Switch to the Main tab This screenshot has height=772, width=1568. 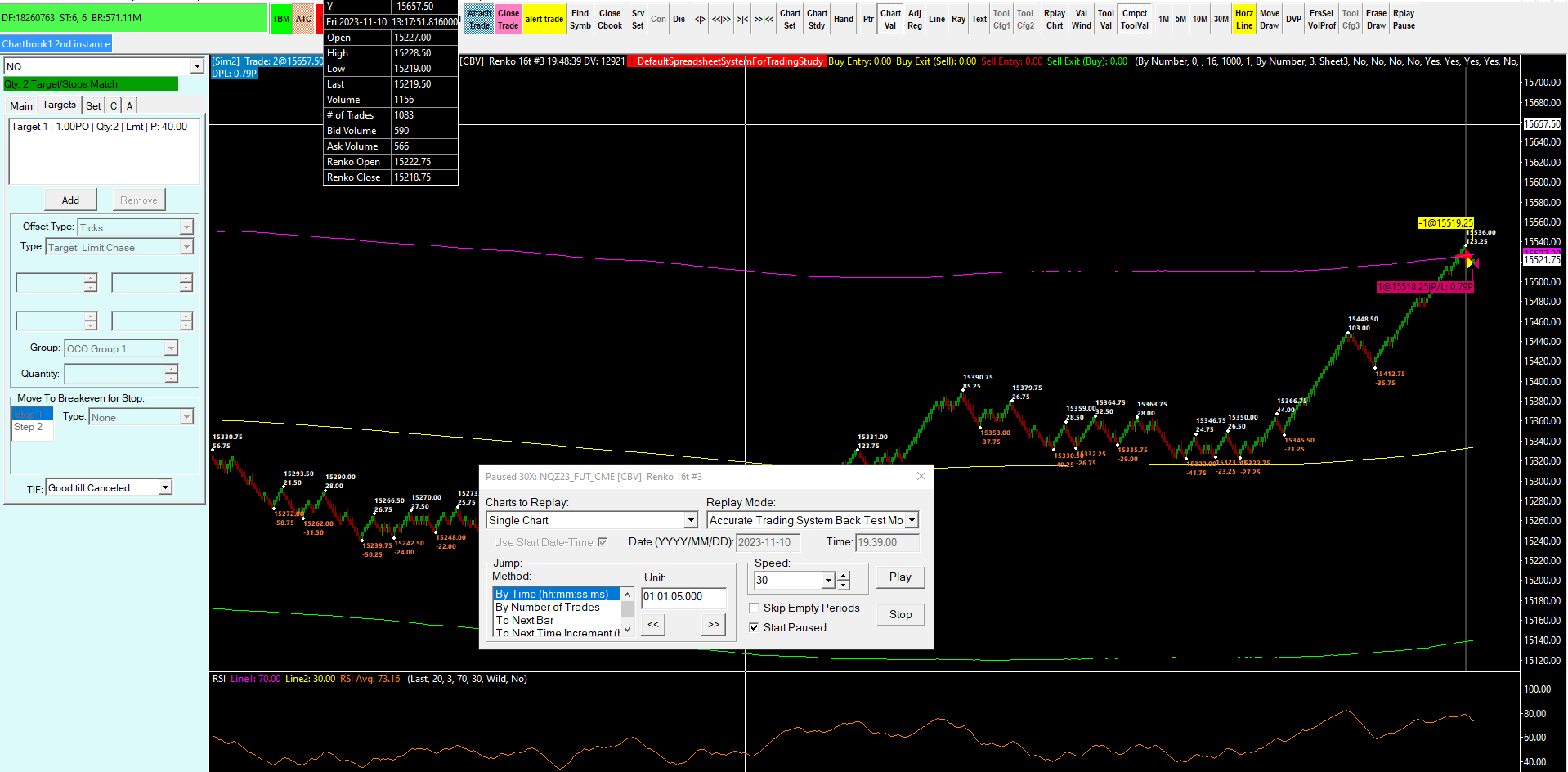tap(21, 105)
